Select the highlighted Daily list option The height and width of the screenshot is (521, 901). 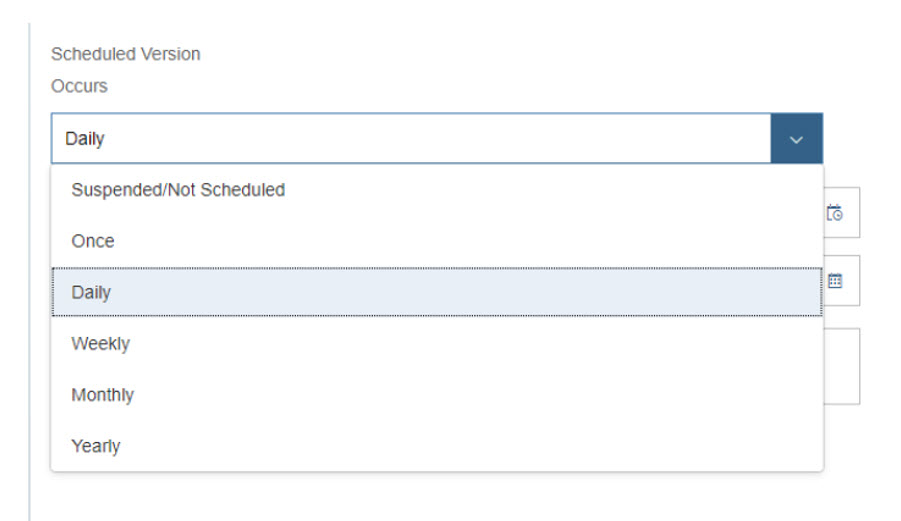pos(437,292)
